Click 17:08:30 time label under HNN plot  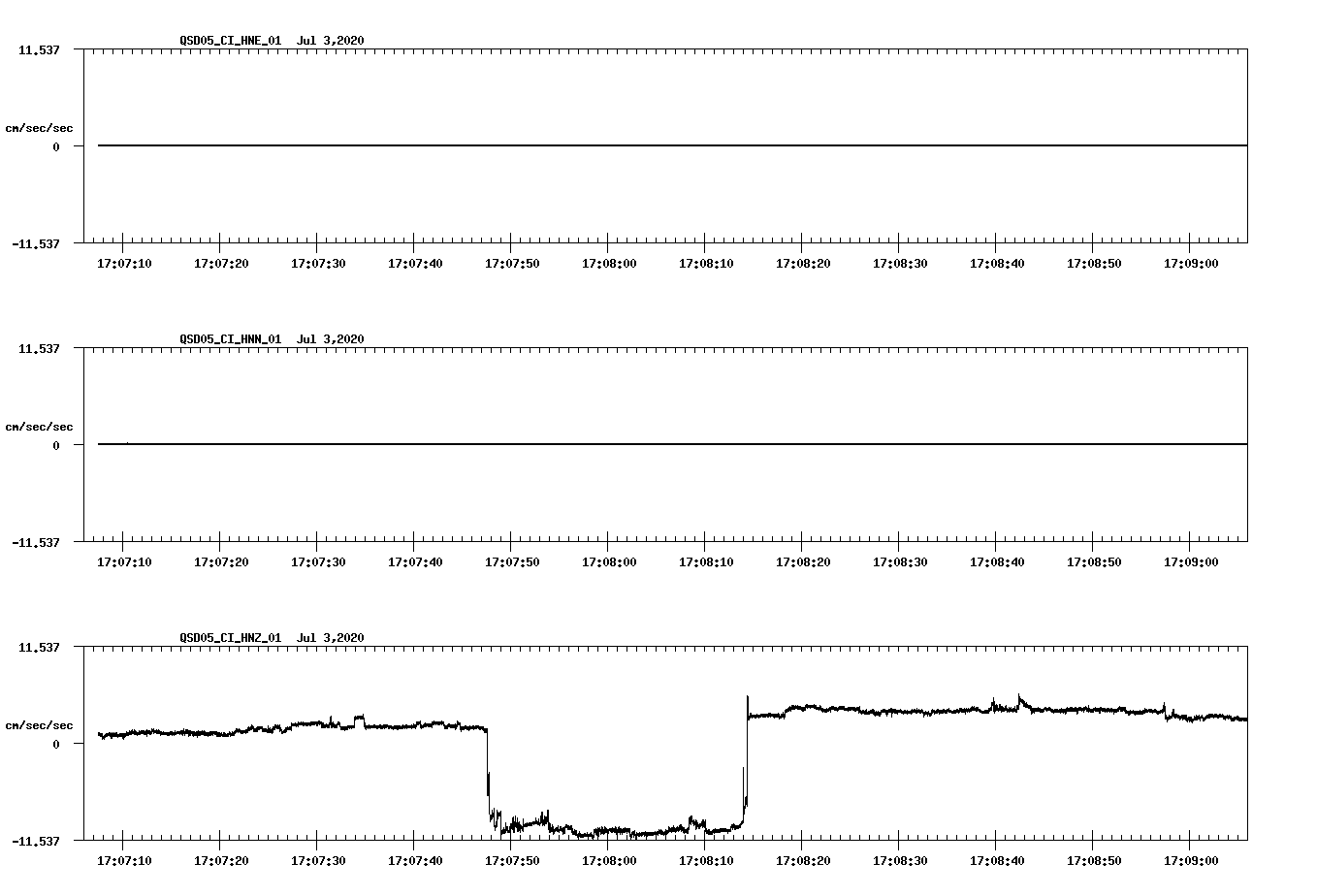[x=900, y=561]
